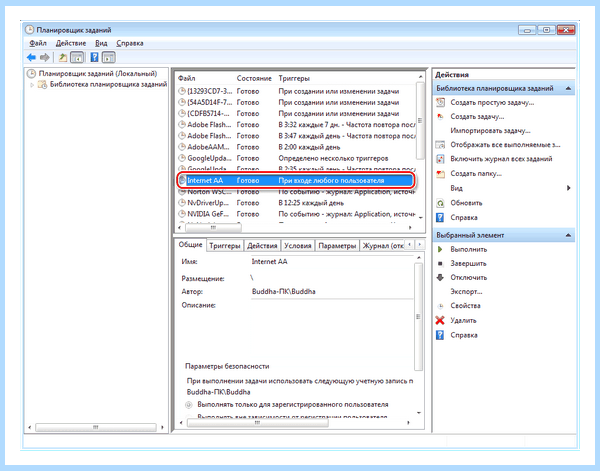Switch to the 'Условия' tab
The height and width of the screenshot is (471, 600).
298,246
